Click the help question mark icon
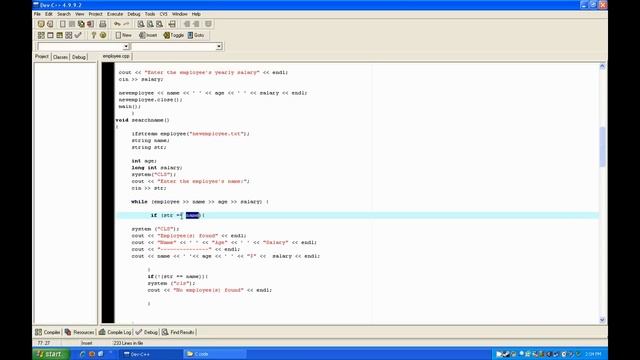Screen dimensions: 640x360 coord(93,35)
